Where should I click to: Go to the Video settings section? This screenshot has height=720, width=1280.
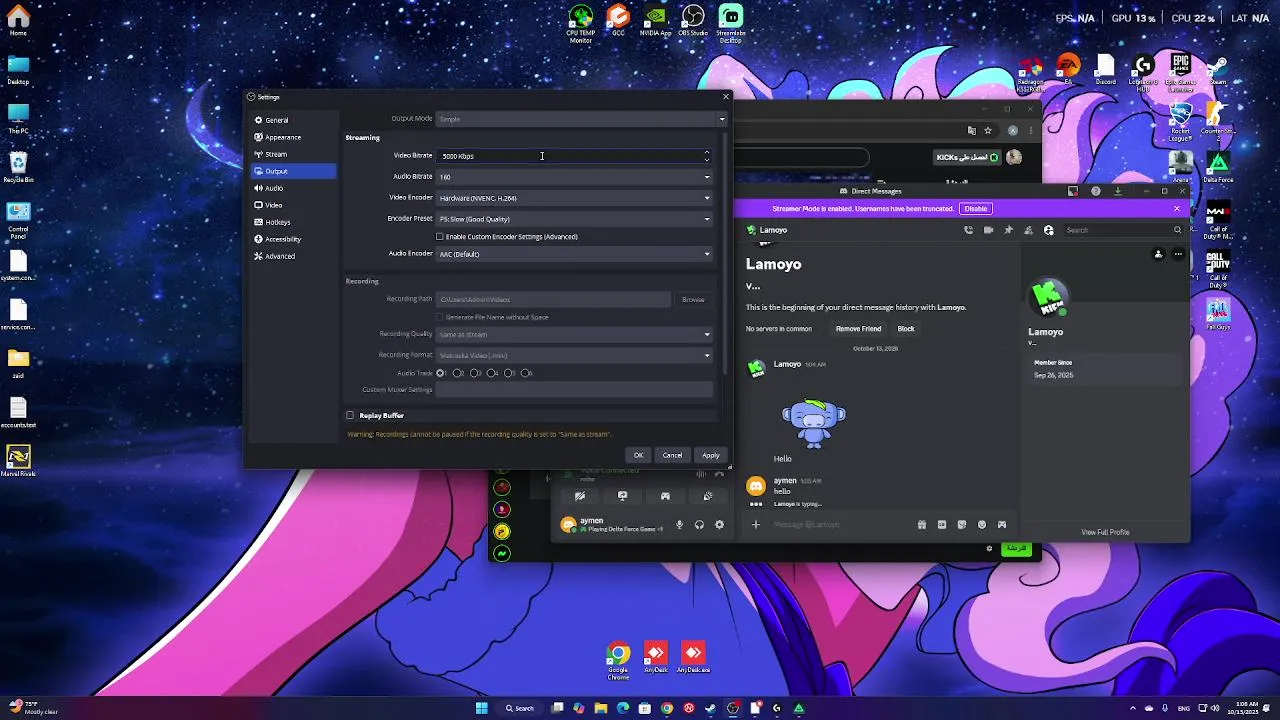tap(293, 205)
